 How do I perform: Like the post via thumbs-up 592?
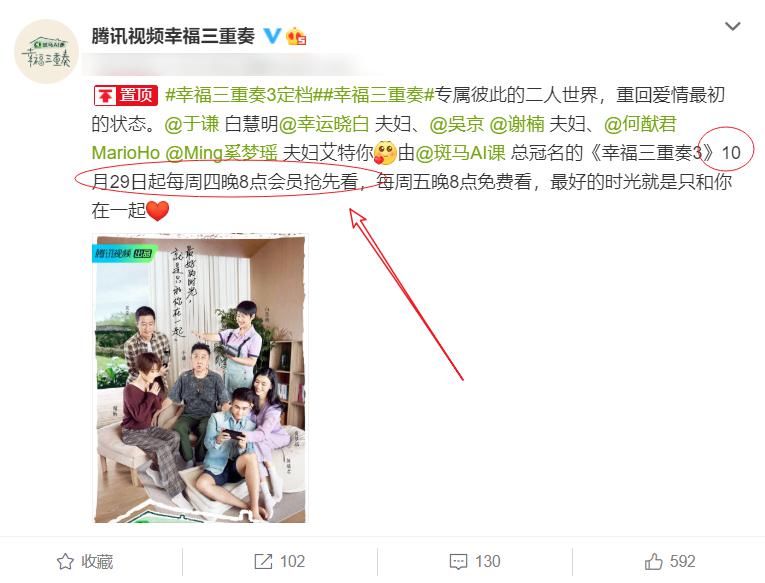pyautogui.click(x=654, y=562)
